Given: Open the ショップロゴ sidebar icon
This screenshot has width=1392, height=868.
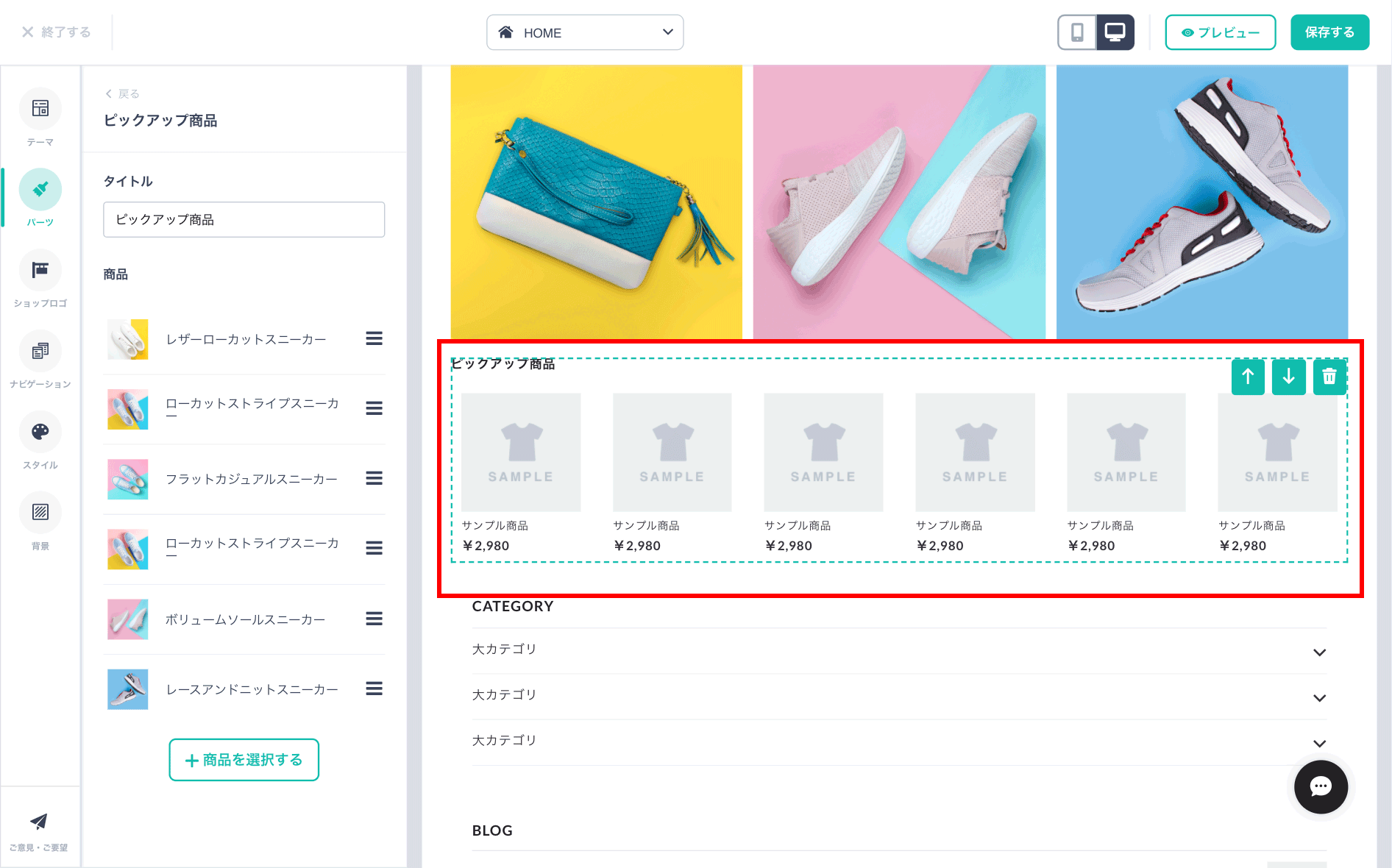Looking at the screenshot, I should pos(40,271).
